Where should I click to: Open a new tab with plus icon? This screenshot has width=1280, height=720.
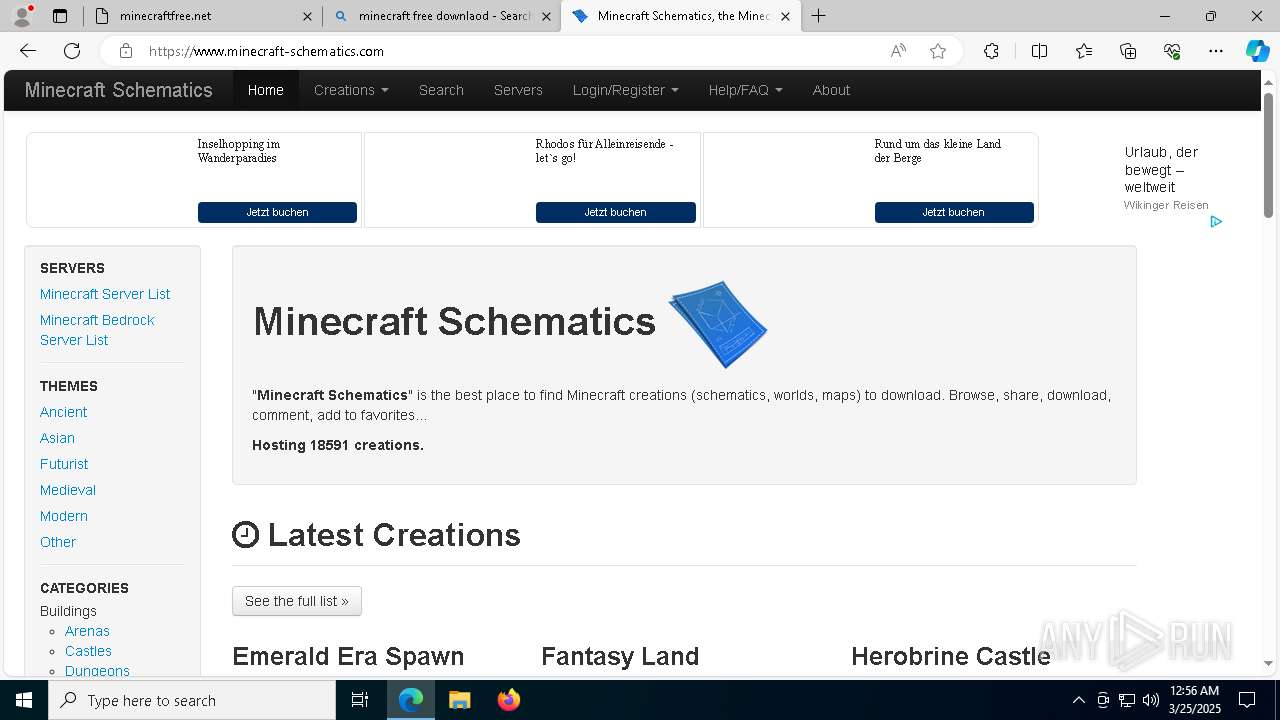tap(818, 16)
